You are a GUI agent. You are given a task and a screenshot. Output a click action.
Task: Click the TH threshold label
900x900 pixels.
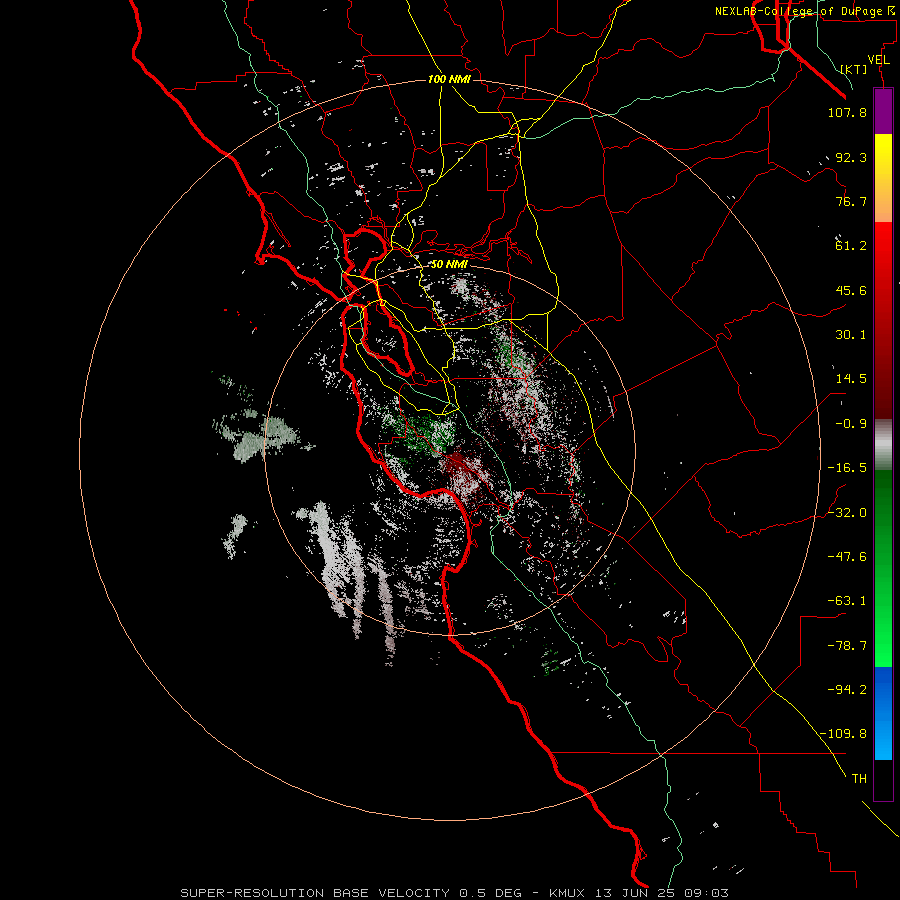(x=859, y=779)
